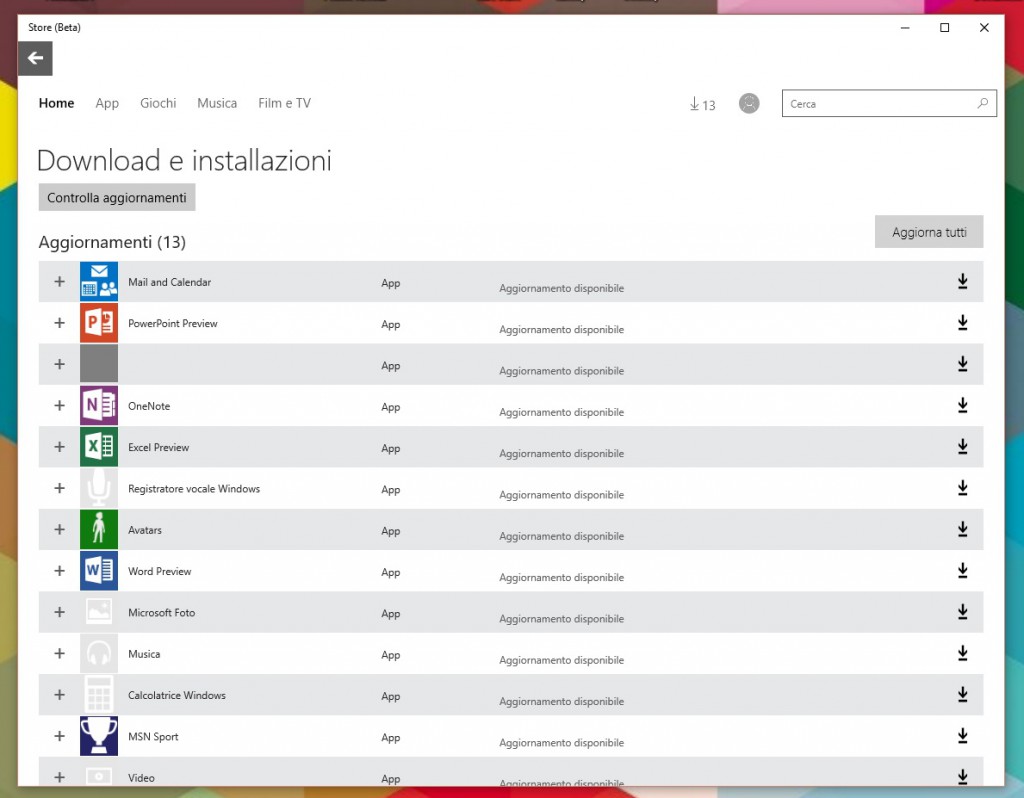The image size is (1024, 798).
Task: Expand the Excel Preview row
Action: point(59,447)
